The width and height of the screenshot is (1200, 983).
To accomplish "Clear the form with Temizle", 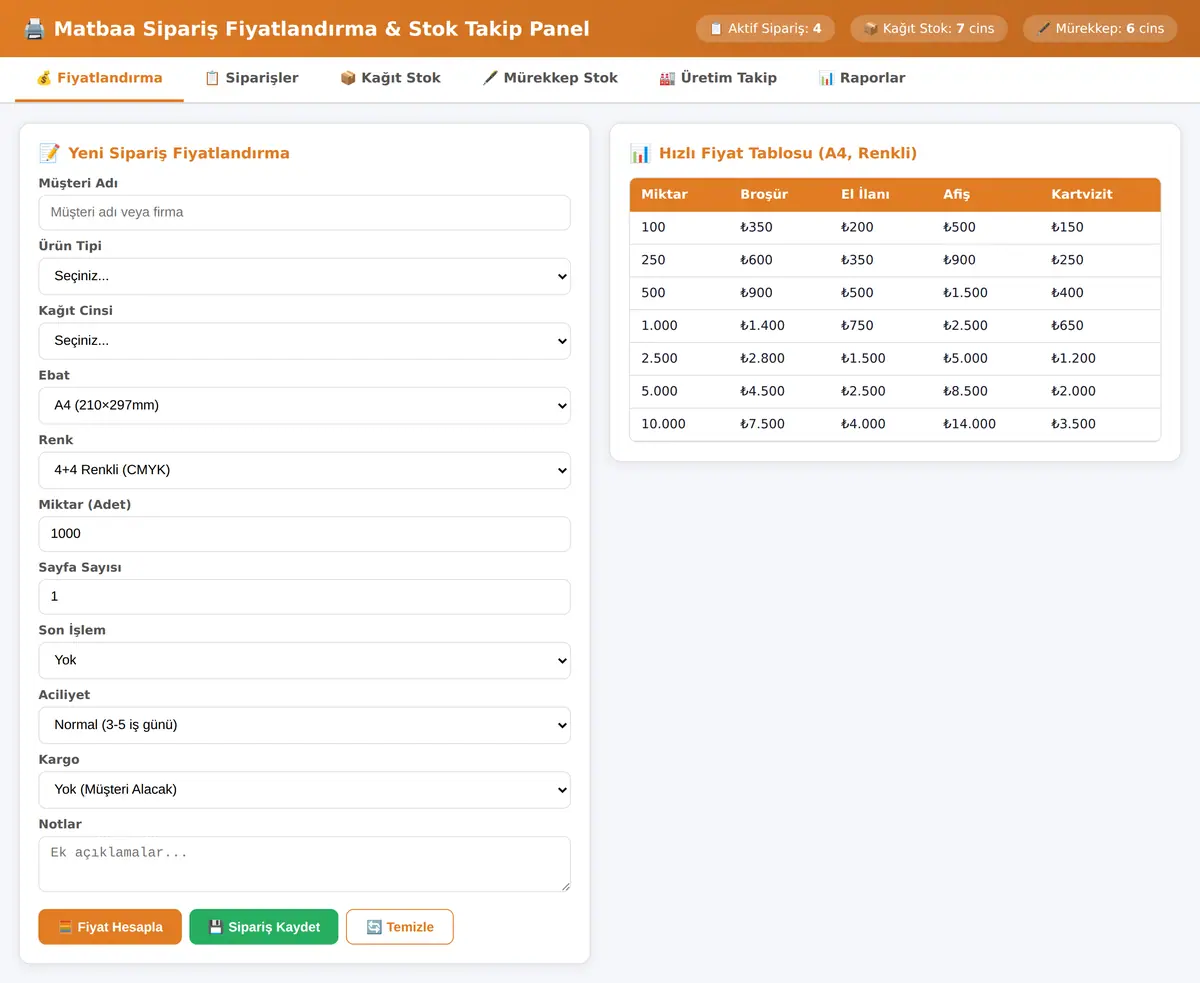I will [x=400, y=927].
